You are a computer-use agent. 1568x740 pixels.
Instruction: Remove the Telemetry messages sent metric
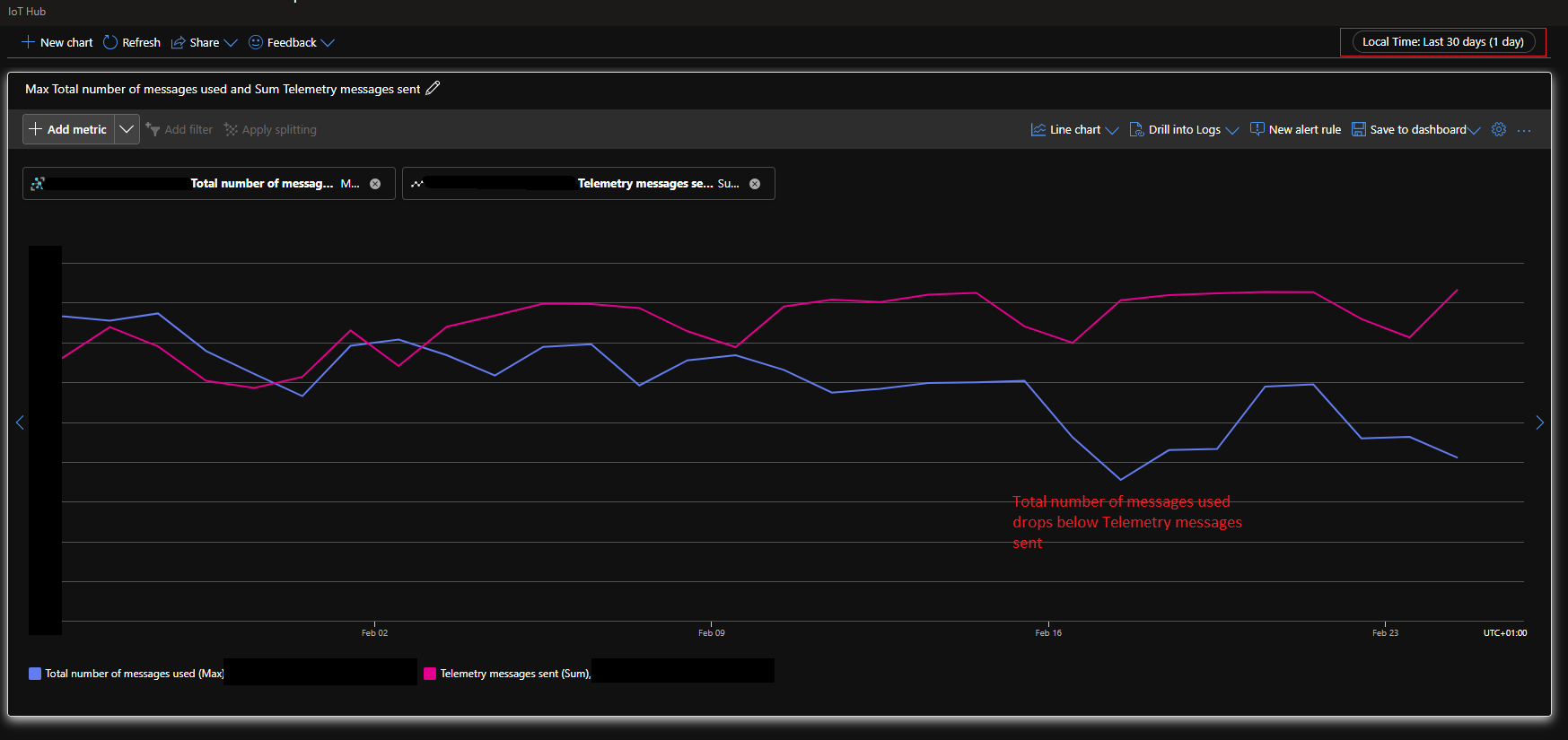pyautogui.click(x=755, y=184)
